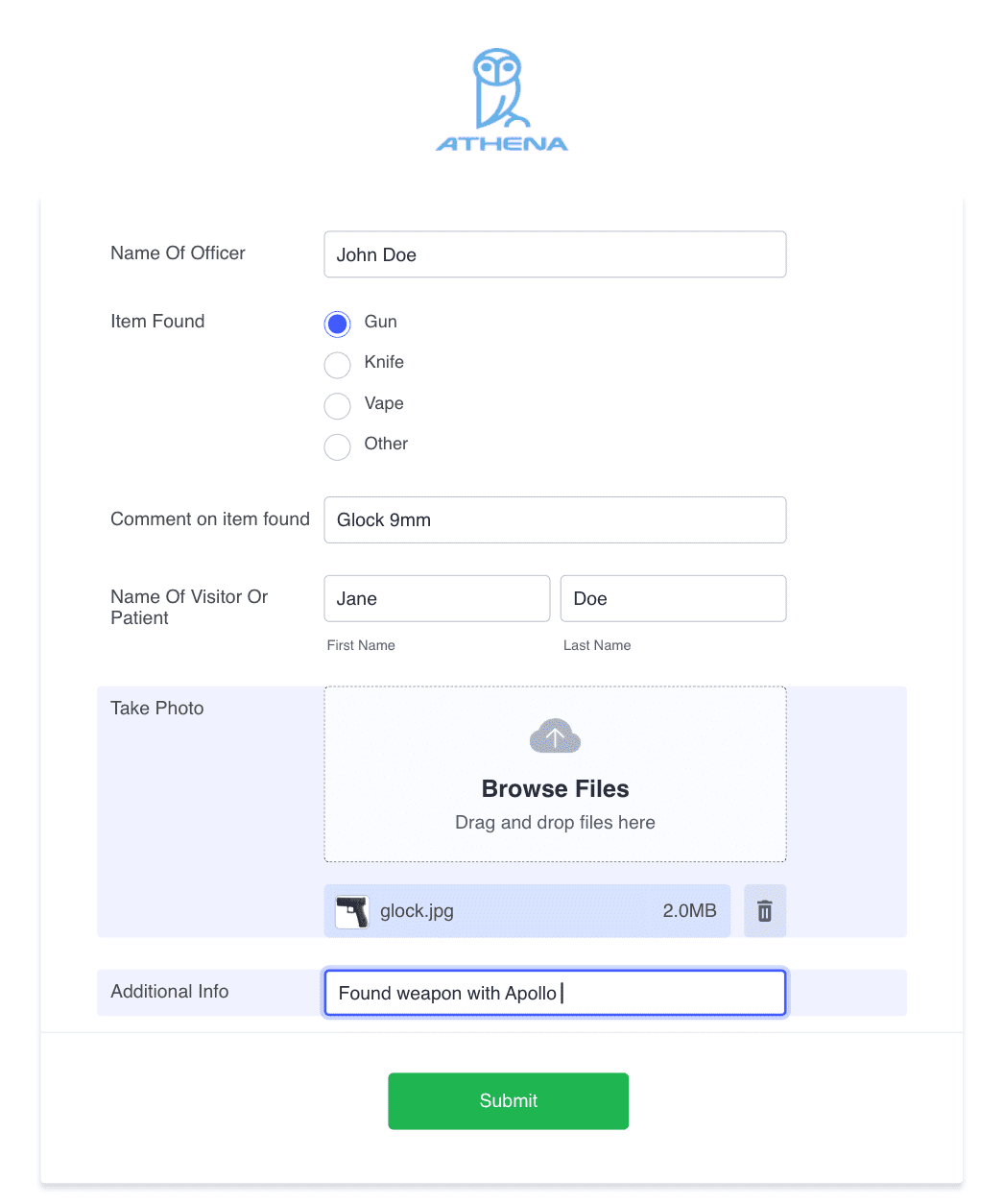The width and height of the screenshot is (1004, 1204).
Task: Click the First Name field containing Jane
Action: point(437,598)
